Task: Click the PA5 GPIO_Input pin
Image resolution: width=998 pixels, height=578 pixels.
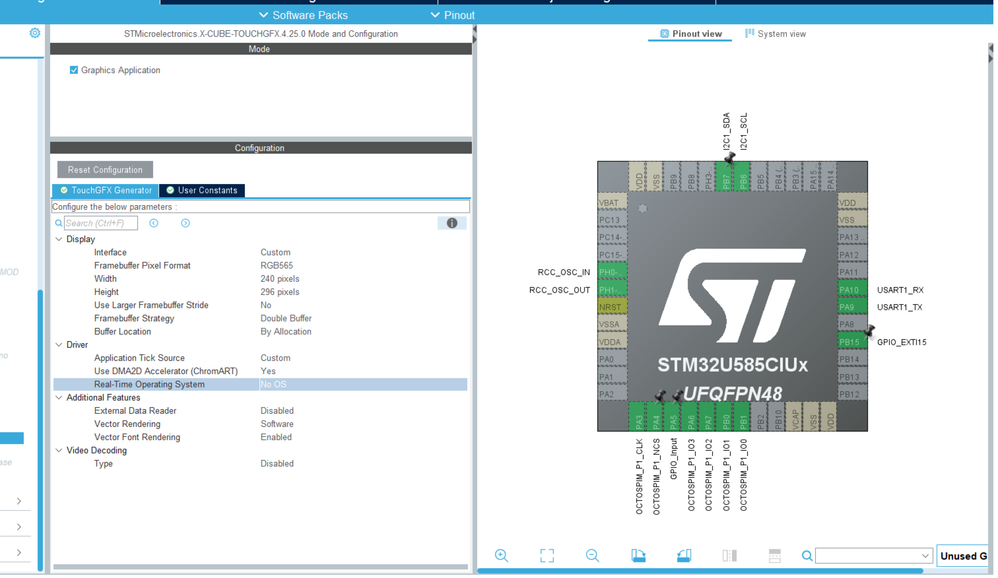Action: [673, 416]
